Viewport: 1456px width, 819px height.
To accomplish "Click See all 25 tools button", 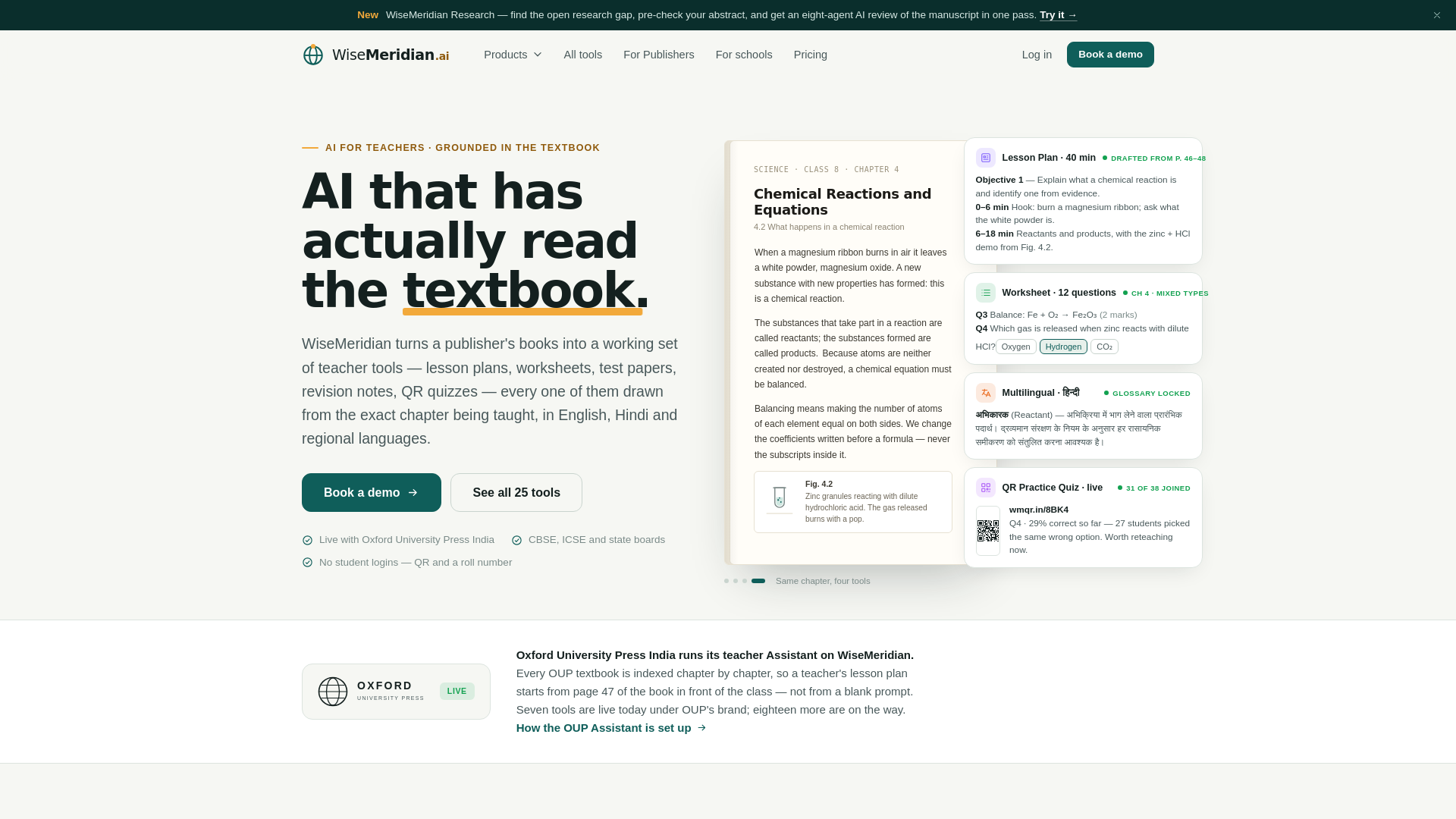I will point(516,493).
